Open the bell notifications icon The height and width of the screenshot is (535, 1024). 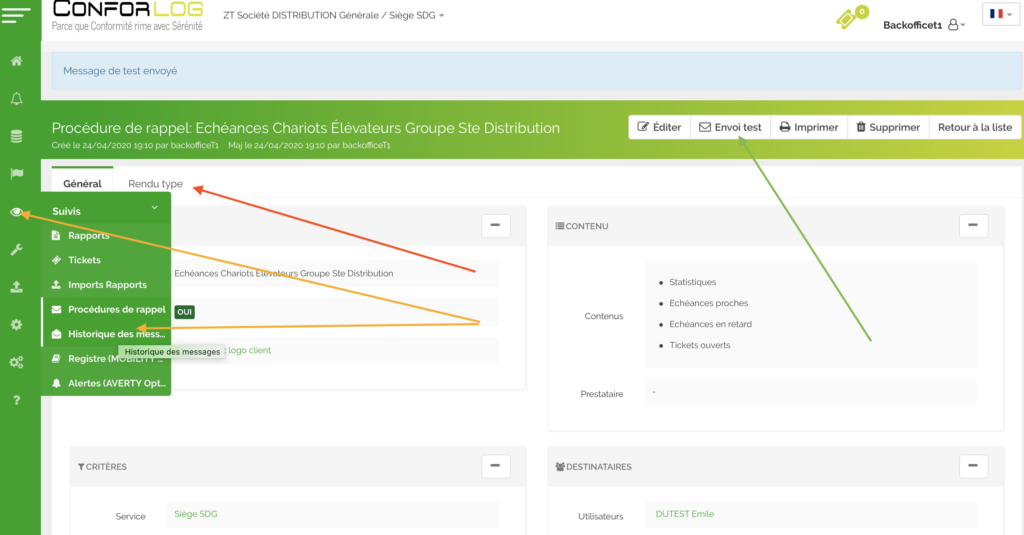(x=17, y=98)
